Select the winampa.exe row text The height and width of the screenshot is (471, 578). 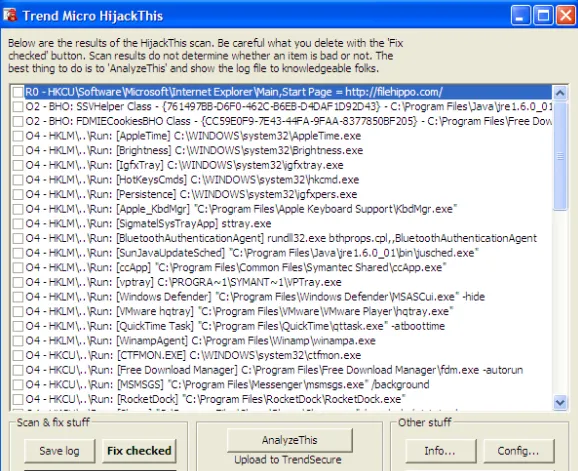coord(201,341)
